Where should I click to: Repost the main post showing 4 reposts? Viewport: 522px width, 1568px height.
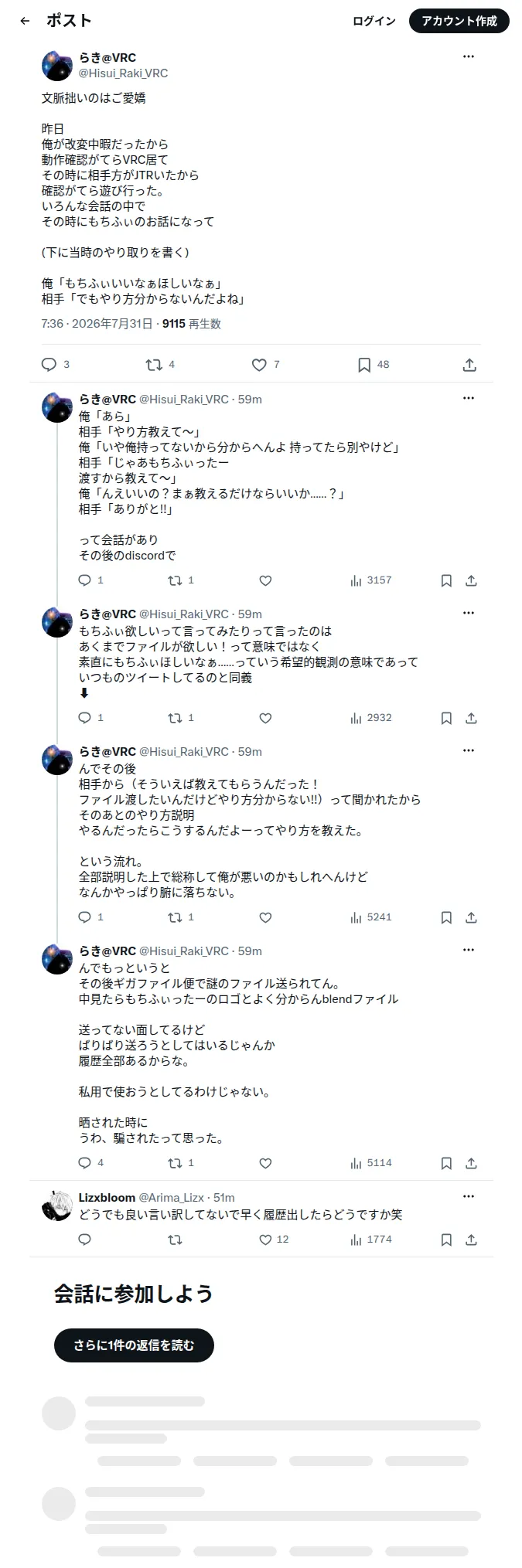(x=154, y=365)
